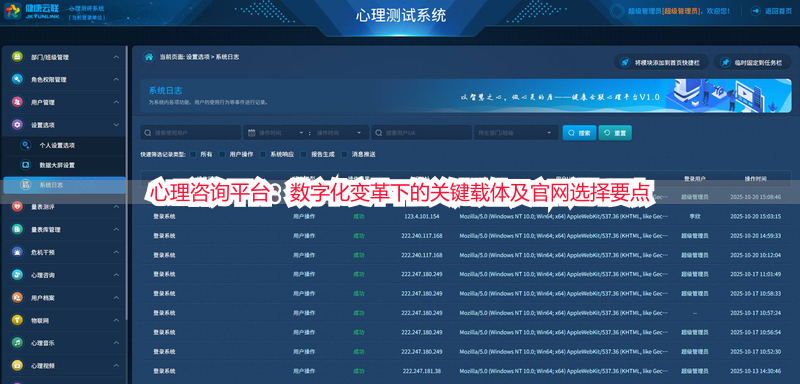
Task: Click the 健康云联 logo icon
Action: tap(12, 11)
